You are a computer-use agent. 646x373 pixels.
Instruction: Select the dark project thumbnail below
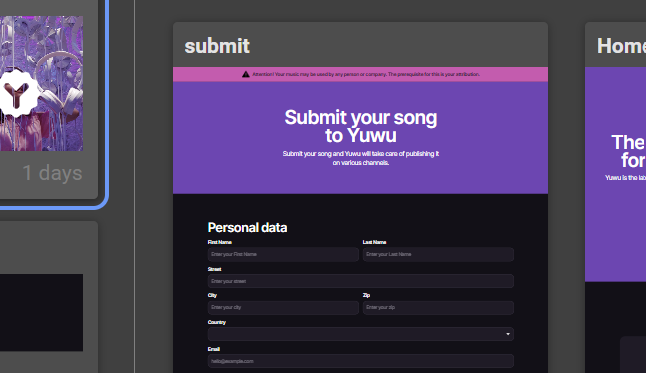coord(41,312)
